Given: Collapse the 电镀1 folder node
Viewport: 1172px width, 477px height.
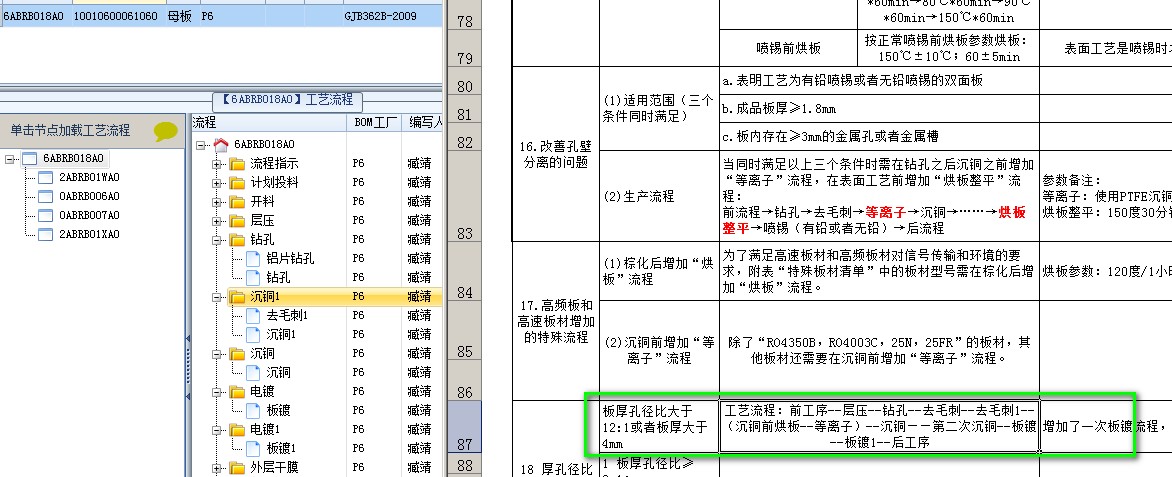Looking at the screenshot, I should 217,429.
